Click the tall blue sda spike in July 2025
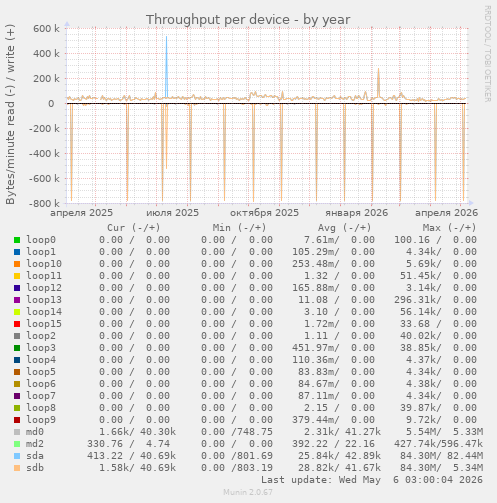The image size is (497, 503). pyautogui.click(x=166, y=67)
